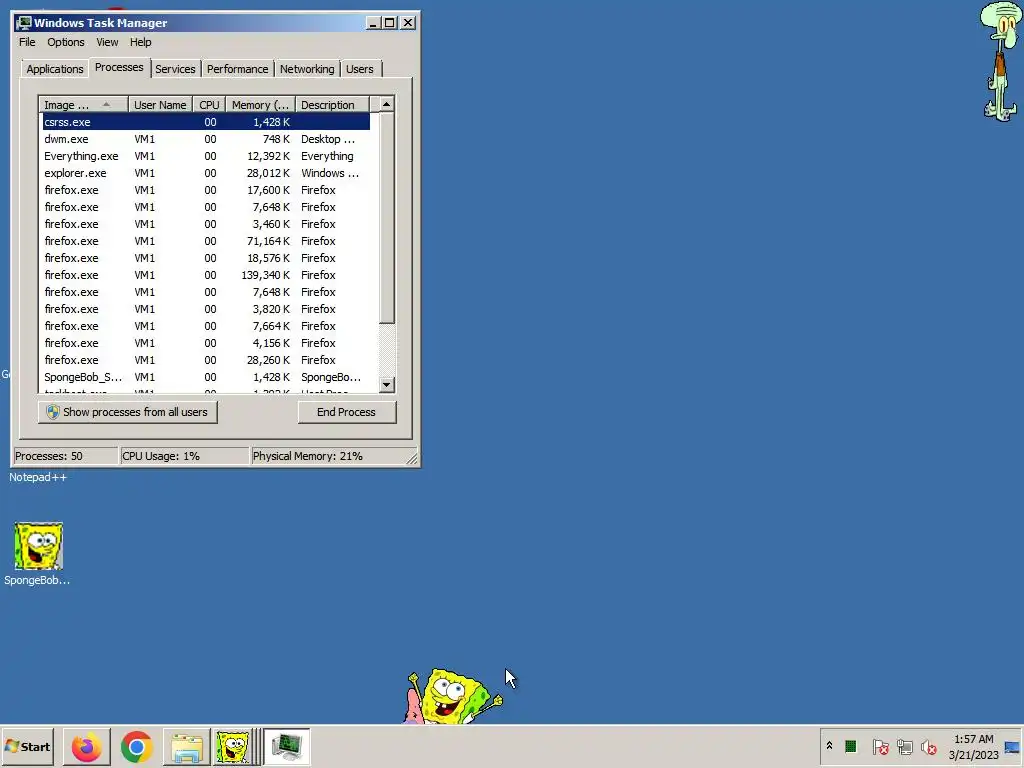Click process list scroll down arrow
The image size is (1024, 768).
coord(387,385)
